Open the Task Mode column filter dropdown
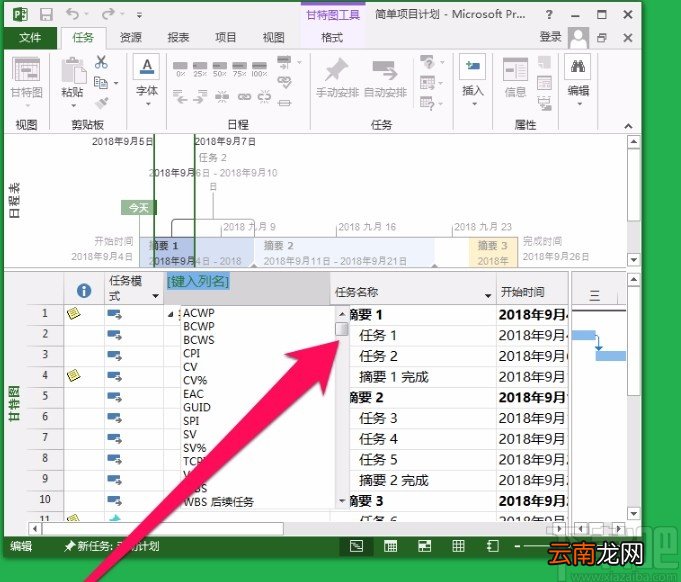 (155, 296)
